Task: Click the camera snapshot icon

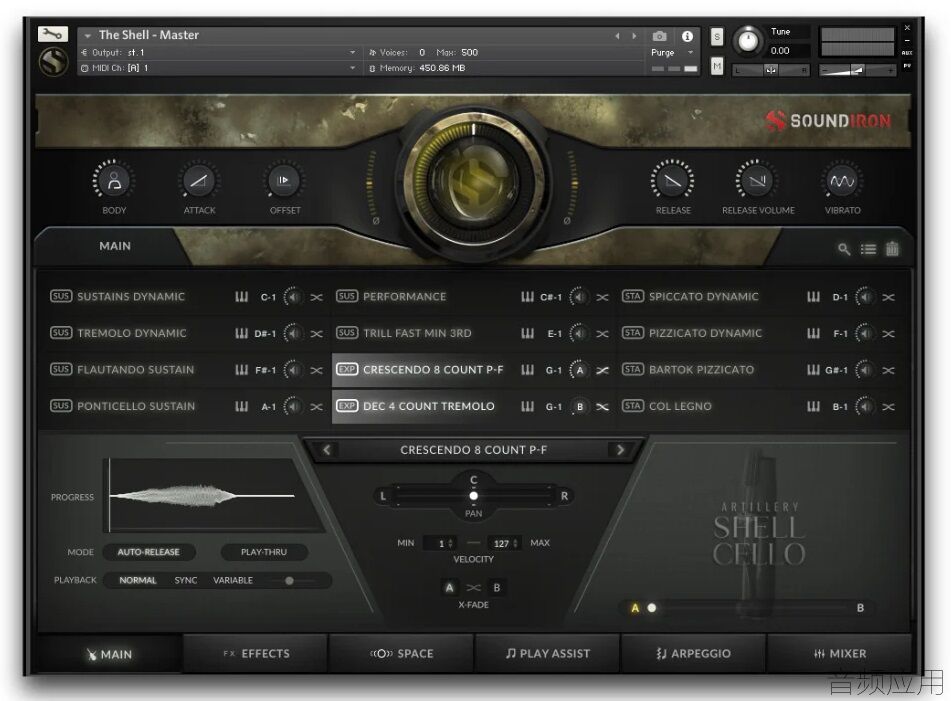Action: (659, 36)
